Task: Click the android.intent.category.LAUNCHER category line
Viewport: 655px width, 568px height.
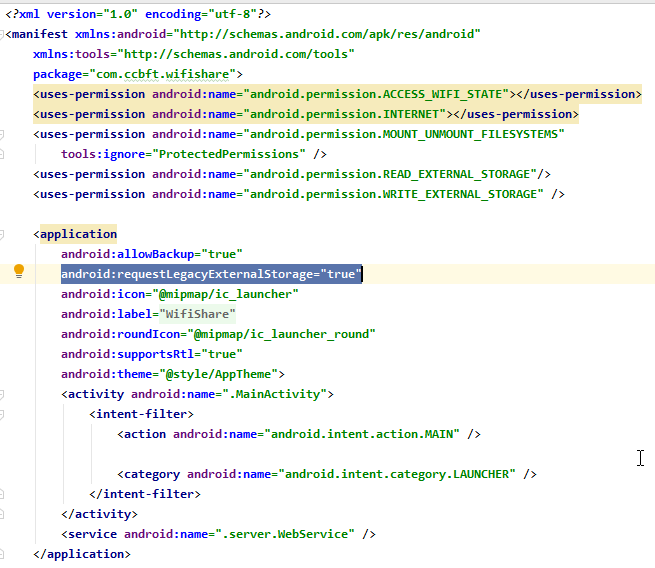Action: 327,474
